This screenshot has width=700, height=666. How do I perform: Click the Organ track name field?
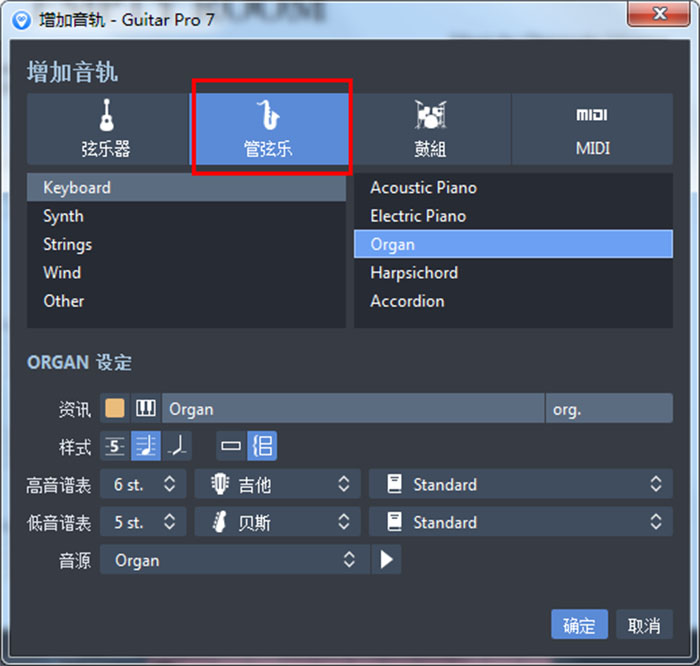coord(352,408)
